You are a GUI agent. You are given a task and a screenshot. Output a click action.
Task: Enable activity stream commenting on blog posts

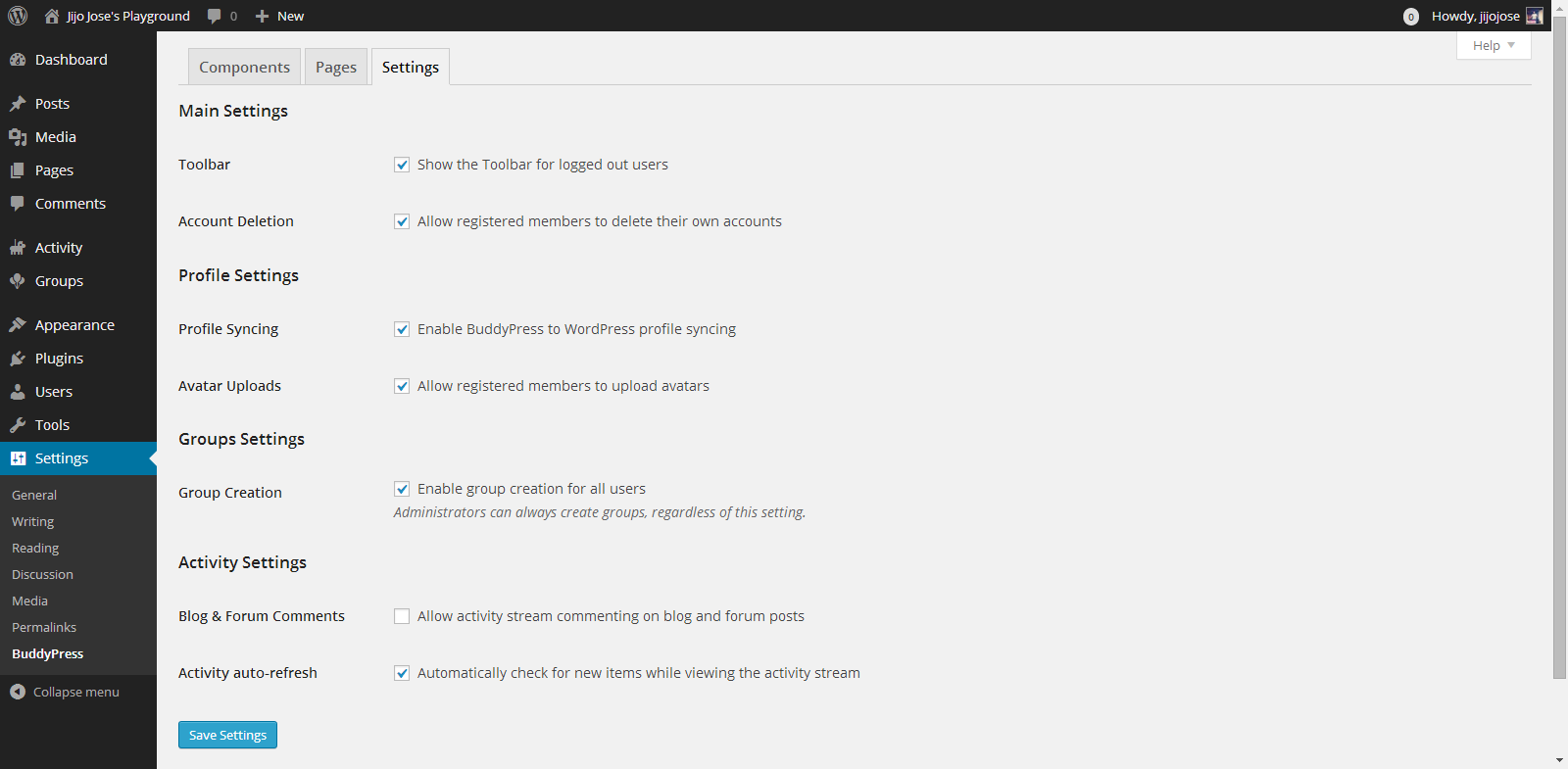point(402,616)
